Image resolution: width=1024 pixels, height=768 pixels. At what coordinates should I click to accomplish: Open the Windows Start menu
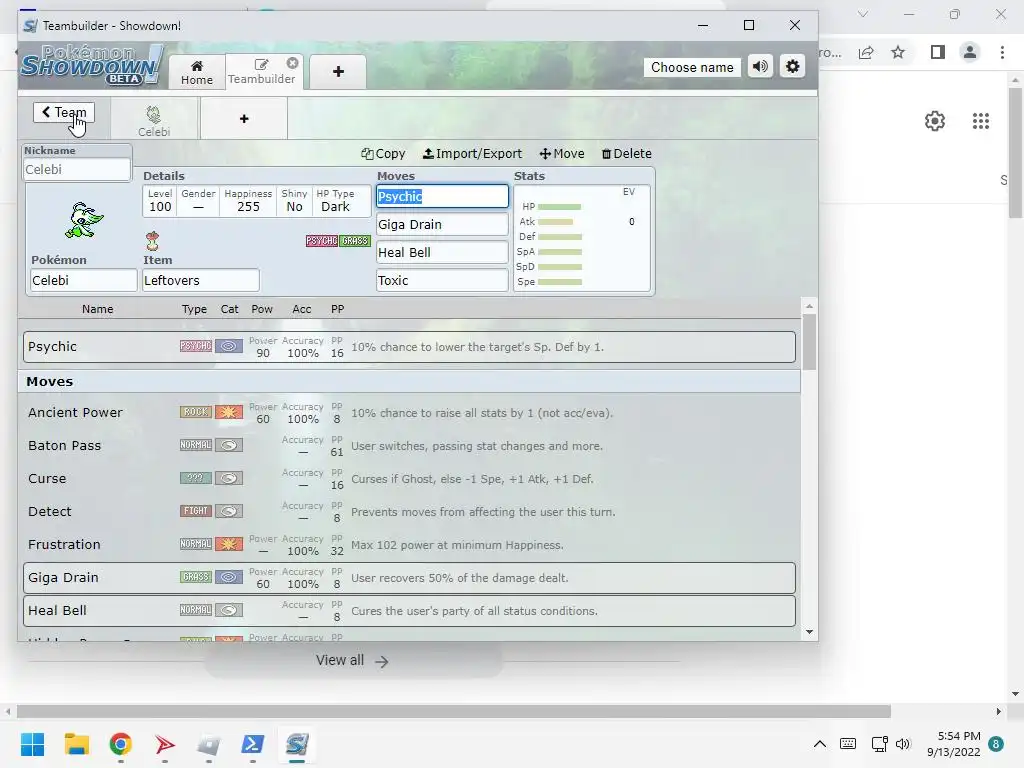pyautogui.click(x=33, y=744)
